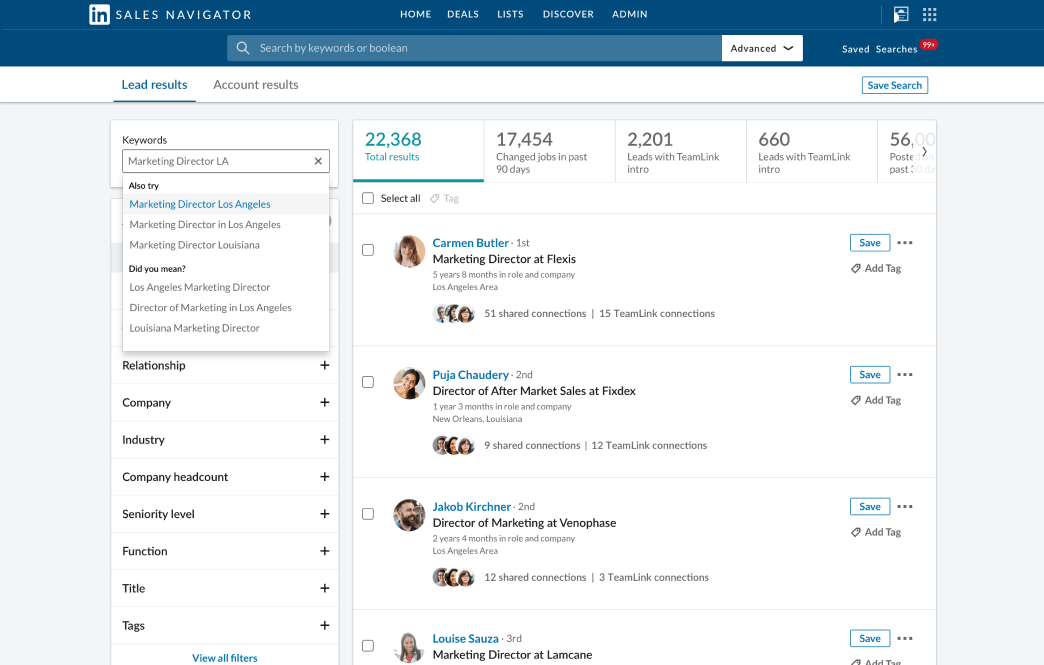View Puja Chaudery's shared connections avatars
Viewport: 1044px width, 665px height.
[453, 445]
